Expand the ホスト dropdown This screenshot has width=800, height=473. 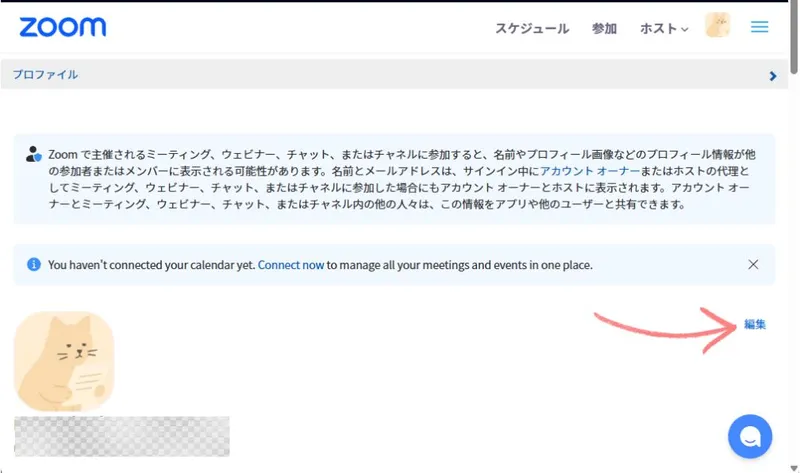click(664, 29)
